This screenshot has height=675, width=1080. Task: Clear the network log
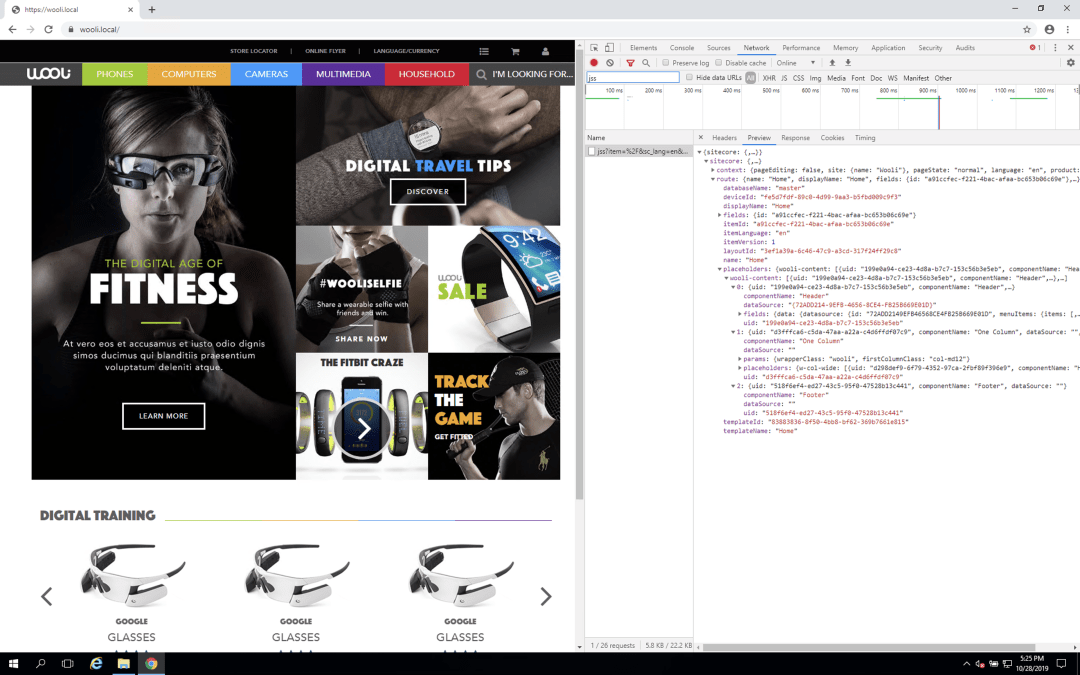(610, 63)
